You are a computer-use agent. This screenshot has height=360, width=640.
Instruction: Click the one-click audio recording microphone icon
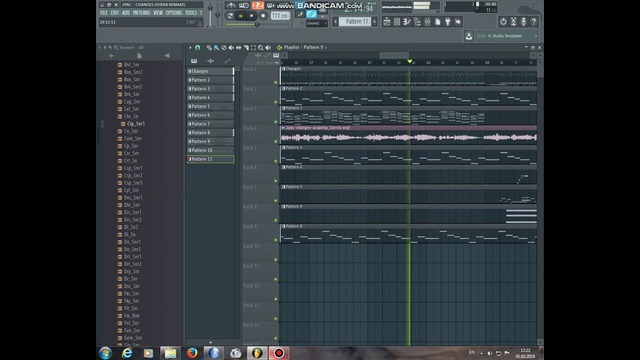pos(524,22)
